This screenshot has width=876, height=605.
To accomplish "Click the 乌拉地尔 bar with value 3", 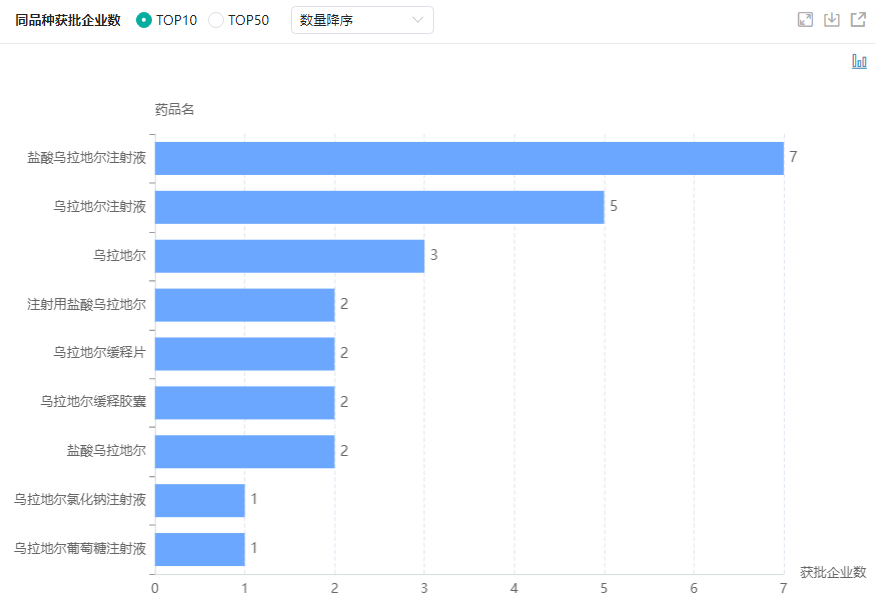I will tap(289, 256).
